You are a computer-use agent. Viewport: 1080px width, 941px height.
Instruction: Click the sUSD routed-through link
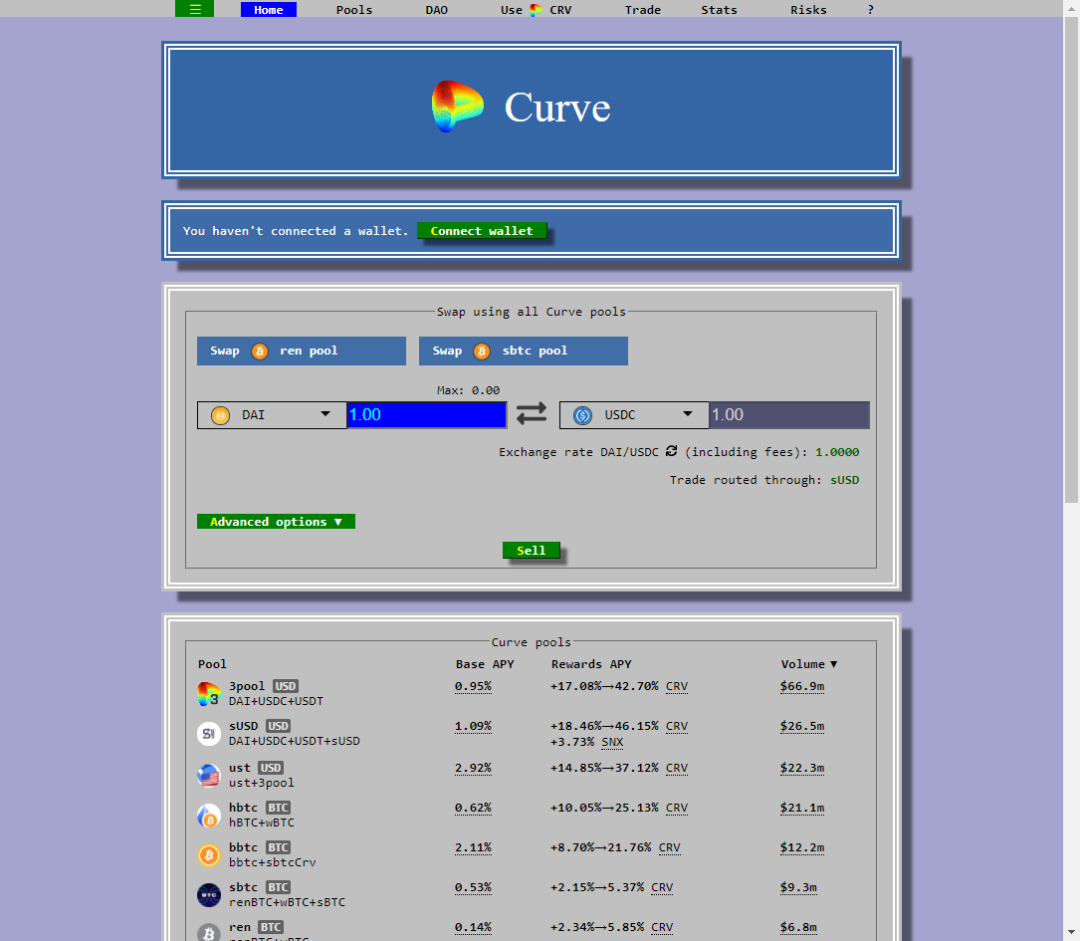click(x=844, y=479)
